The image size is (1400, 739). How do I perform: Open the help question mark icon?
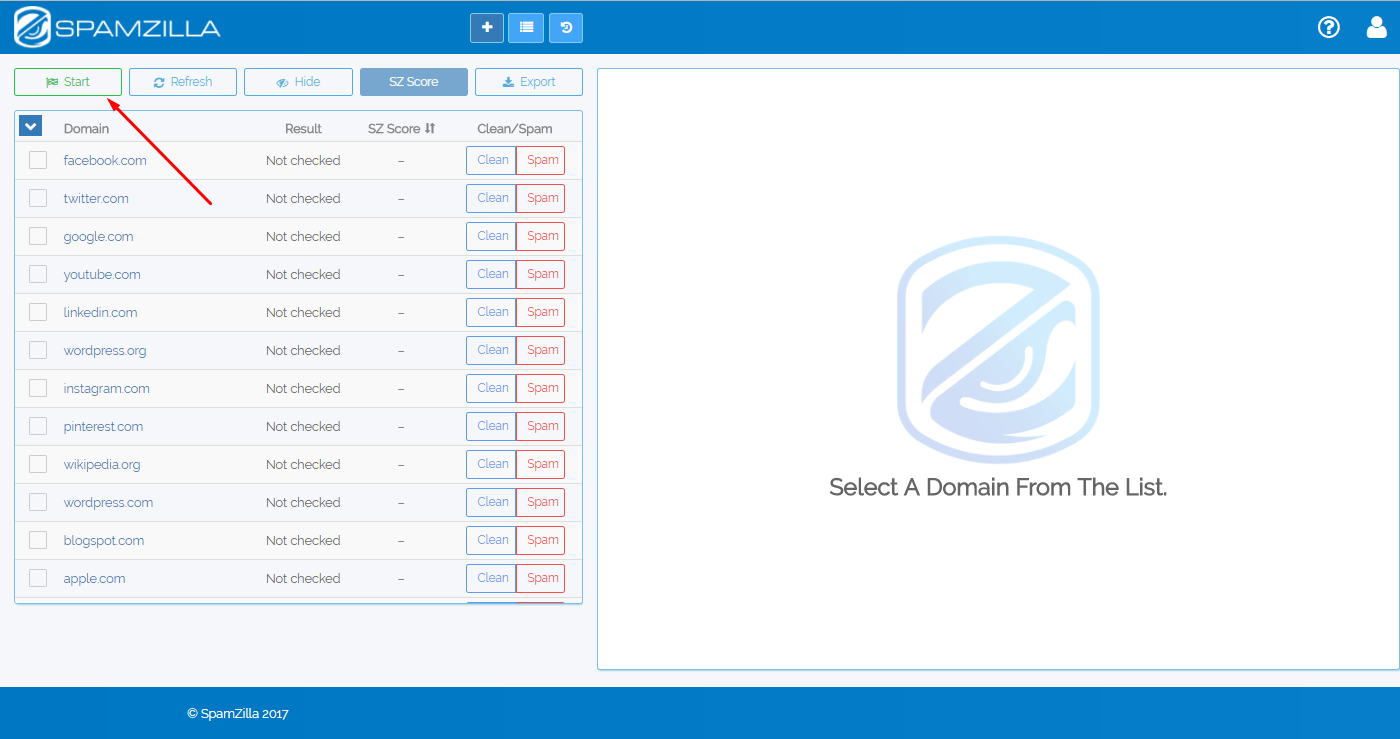(x=1328, y=28)
